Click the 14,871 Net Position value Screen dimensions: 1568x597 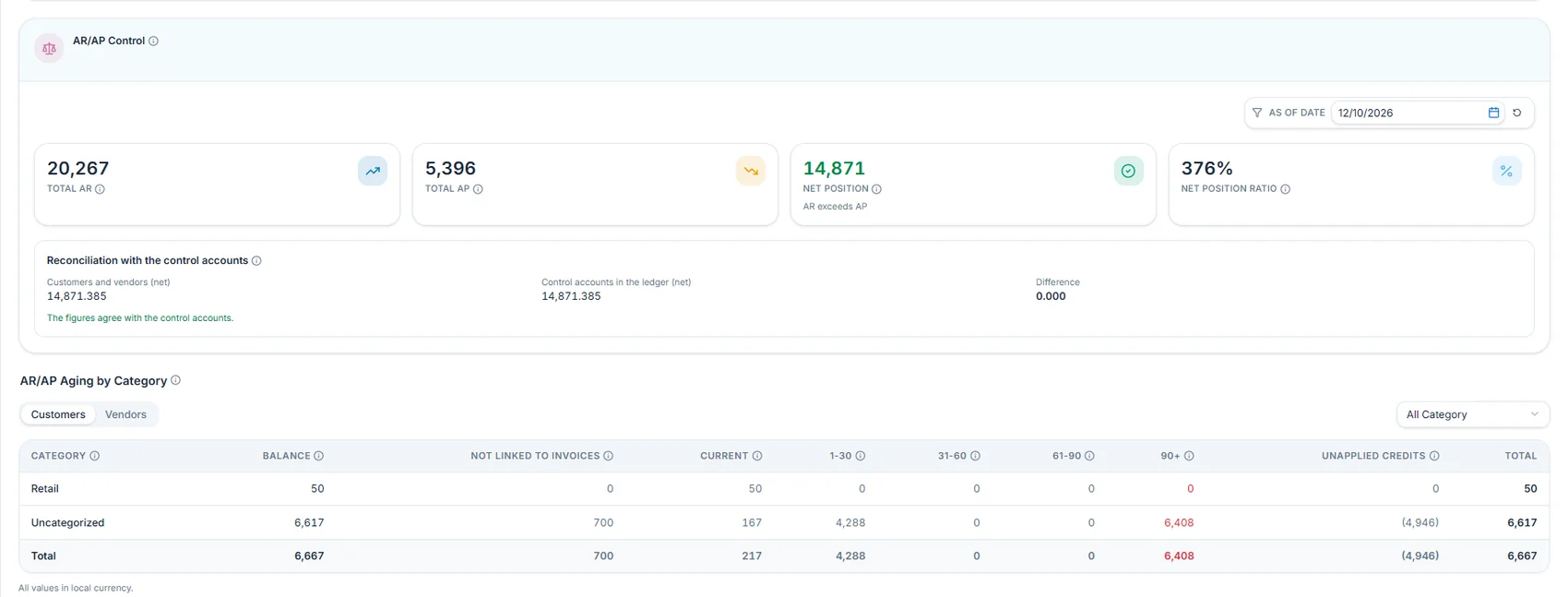(834, 168)
